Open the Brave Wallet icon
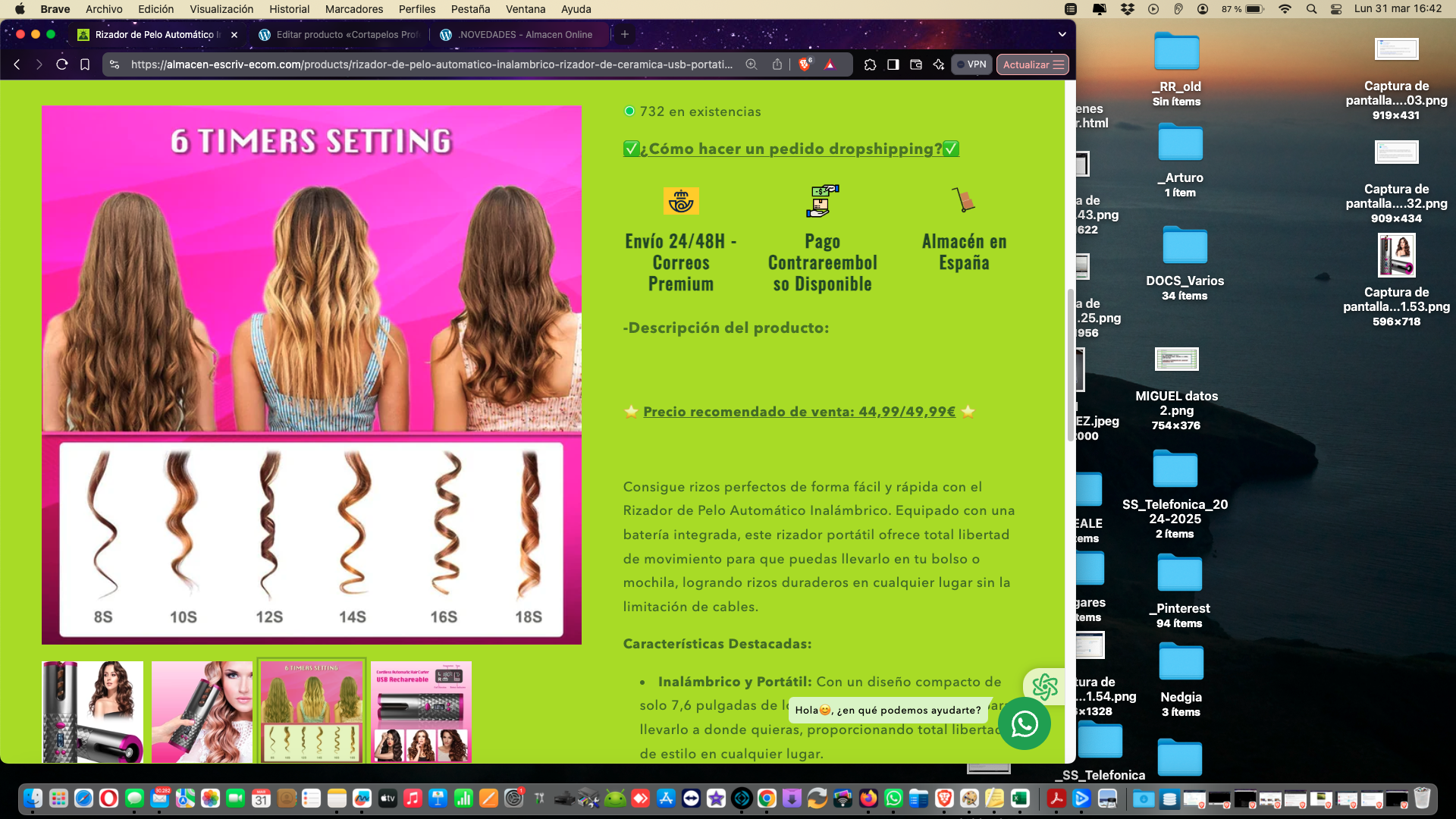 point(916,64)
